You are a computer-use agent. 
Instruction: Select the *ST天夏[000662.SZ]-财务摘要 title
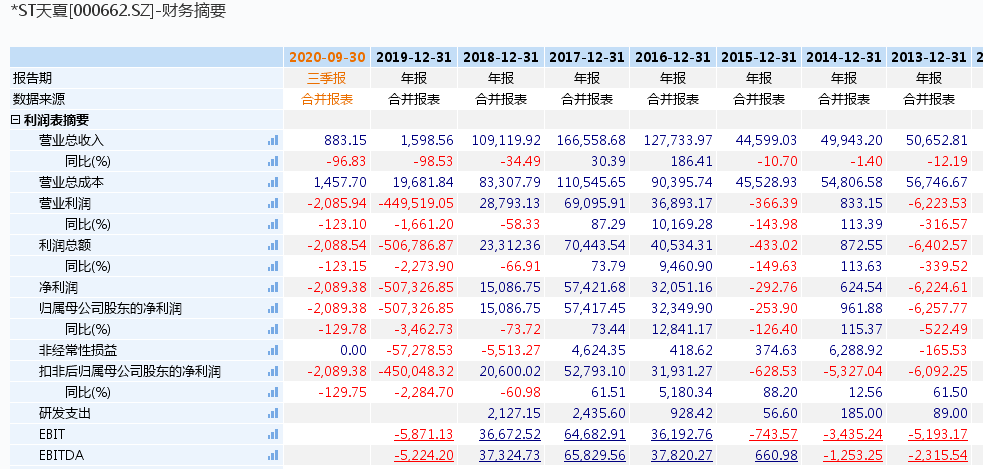pos(118,11)
